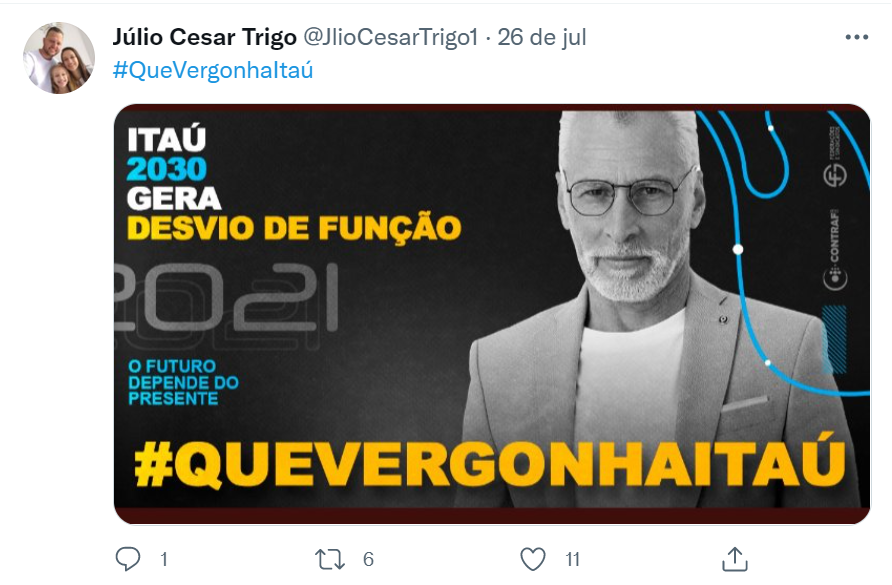892x585 pixels.
Task: Open the share tweet upload icon
Action: tap(734, 559)
